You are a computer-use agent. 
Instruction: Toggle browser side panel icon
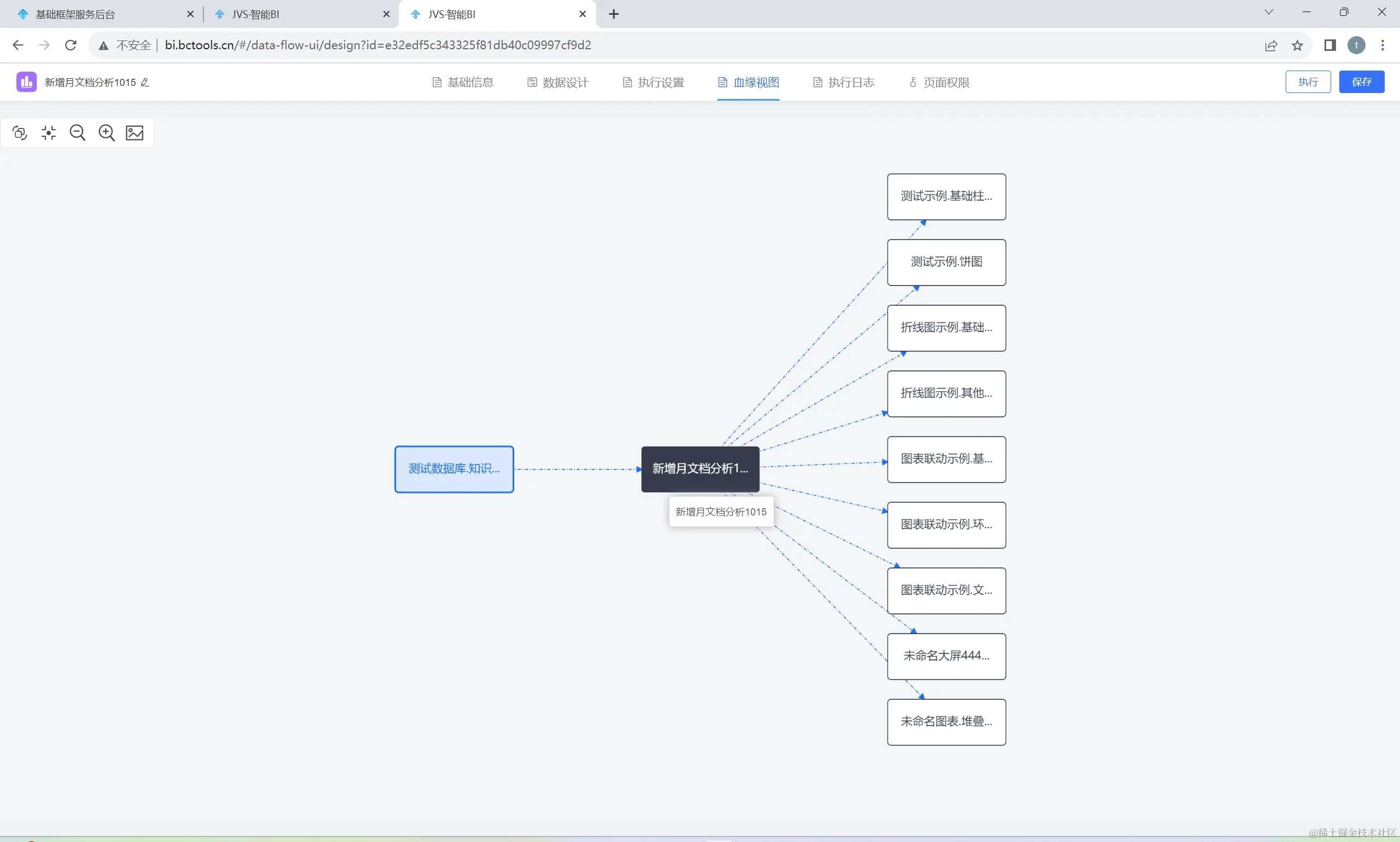pyautogui.click(x=1329, y=45)
